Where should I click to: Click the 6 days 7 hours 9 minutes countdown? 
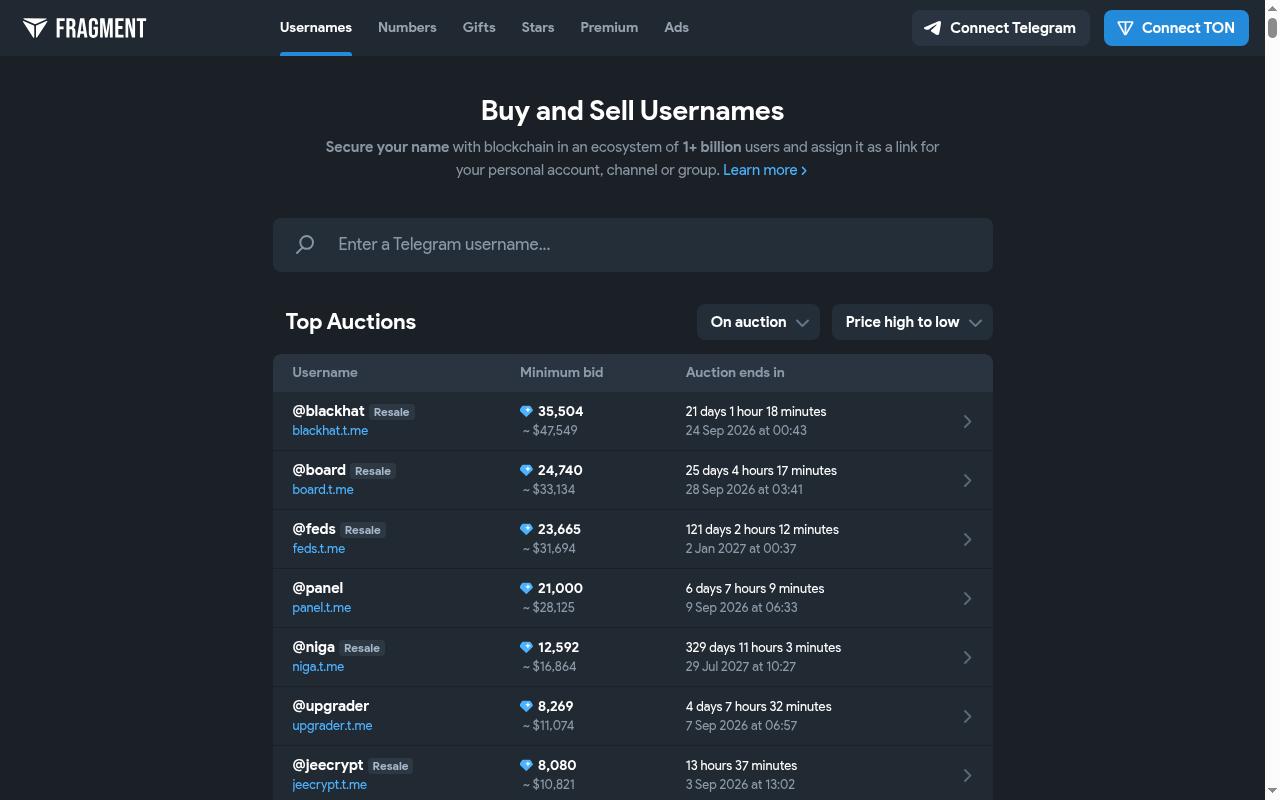coord(755,588)
